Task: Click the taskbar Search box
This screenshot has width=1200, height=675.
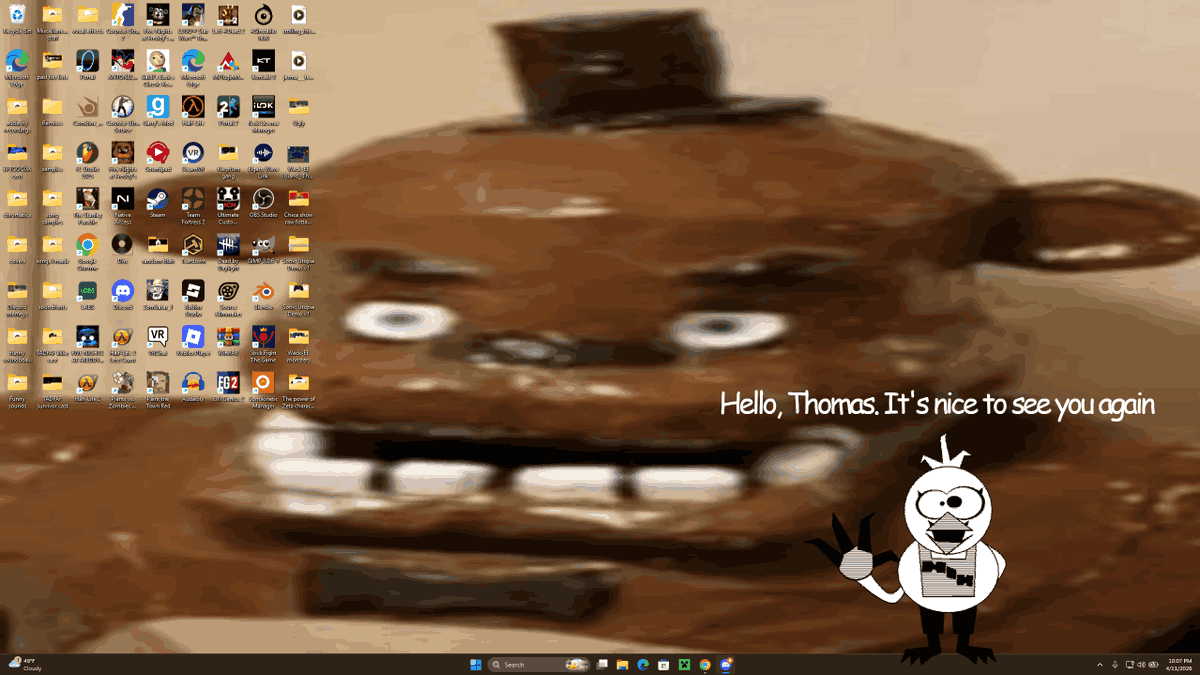Action: (x=539, y=664)
